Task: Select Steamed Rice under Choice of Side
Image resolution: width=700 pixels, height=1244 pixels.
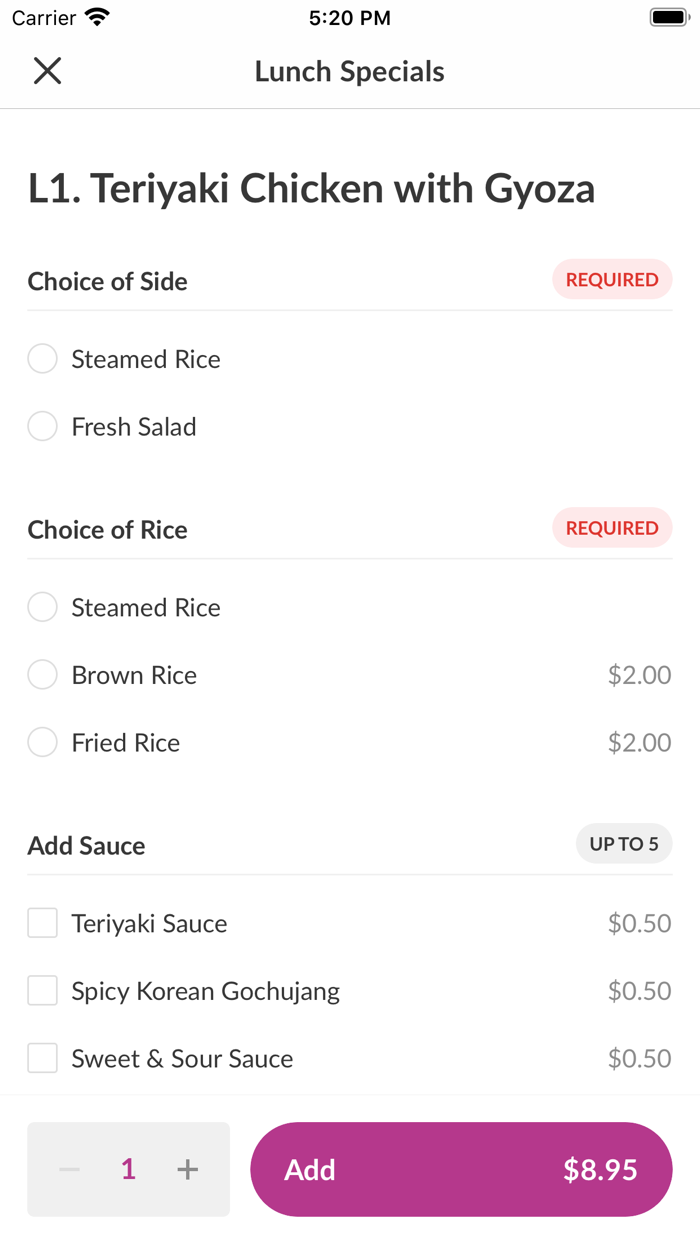Action: click(42, 358)
